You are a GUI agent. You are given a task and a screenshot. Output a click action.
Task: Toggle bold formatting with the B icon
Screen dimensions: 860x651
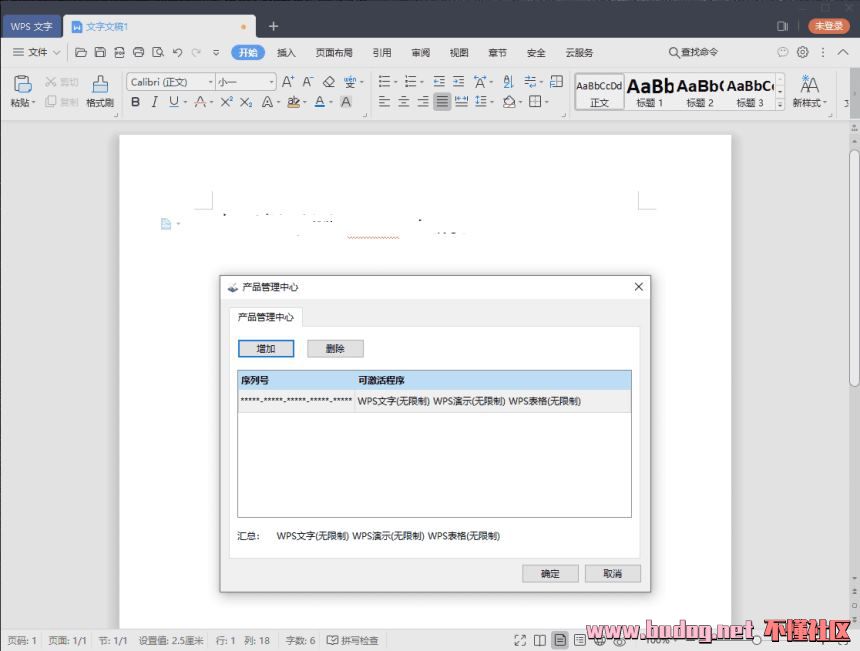coord(136,102)
